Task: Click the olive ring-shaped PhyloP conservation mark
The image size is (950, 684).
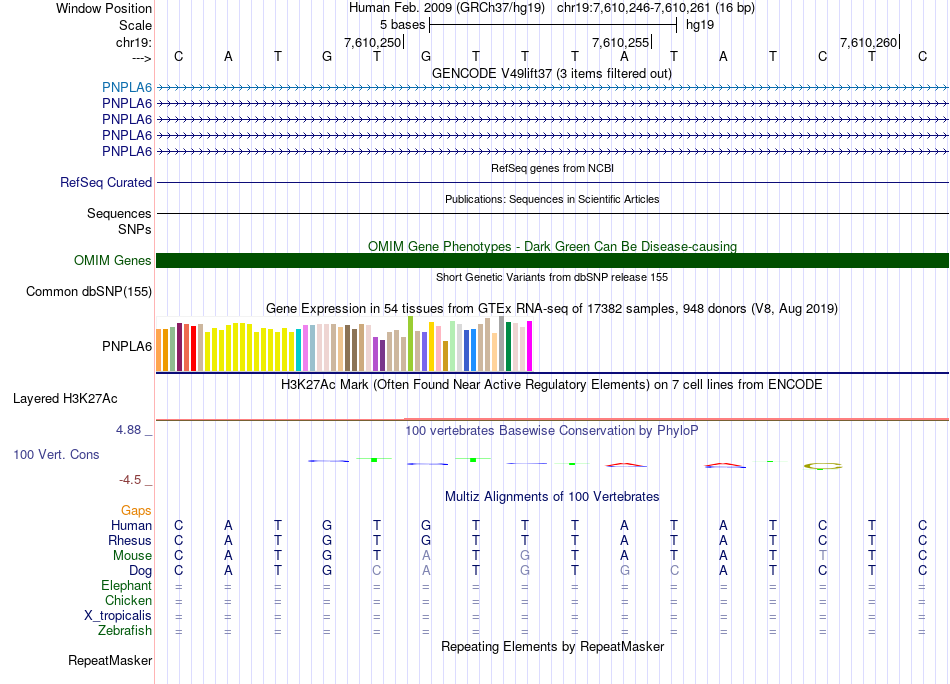Action: 823,466
